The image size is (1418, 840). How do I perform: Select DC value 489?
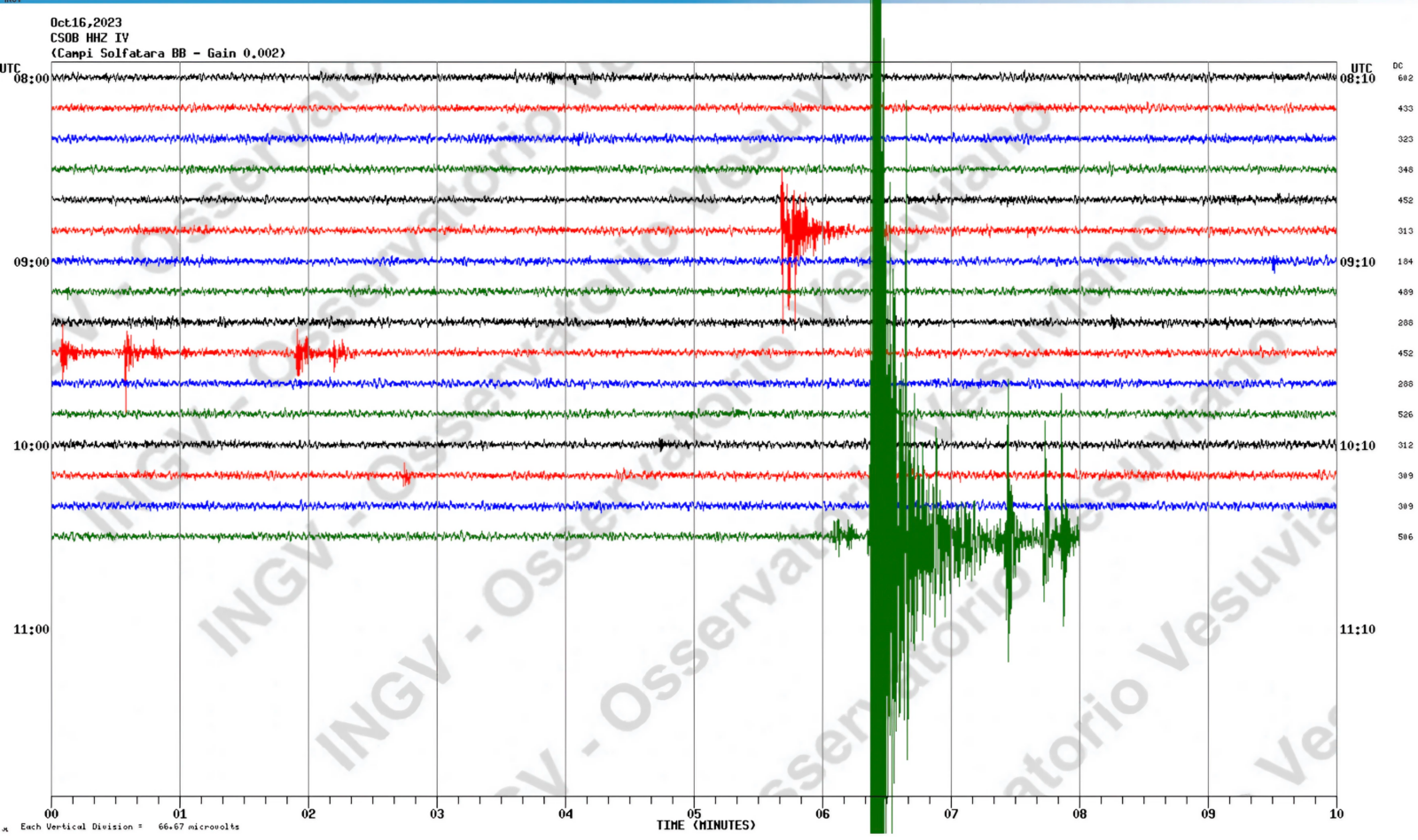point(1406,292)
